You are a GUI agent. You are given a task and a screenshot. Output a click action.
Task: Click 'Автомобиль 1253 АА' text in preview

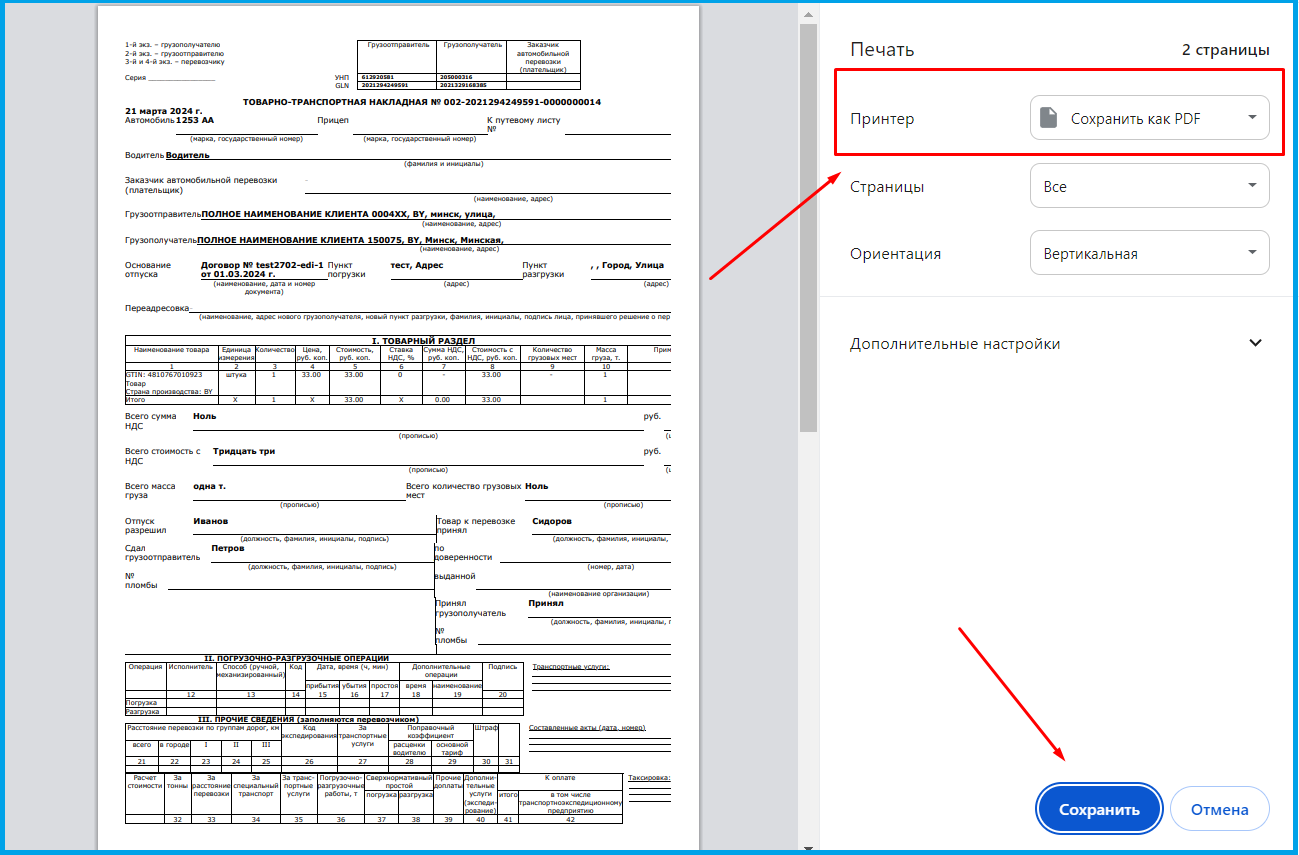coord(169,119)
